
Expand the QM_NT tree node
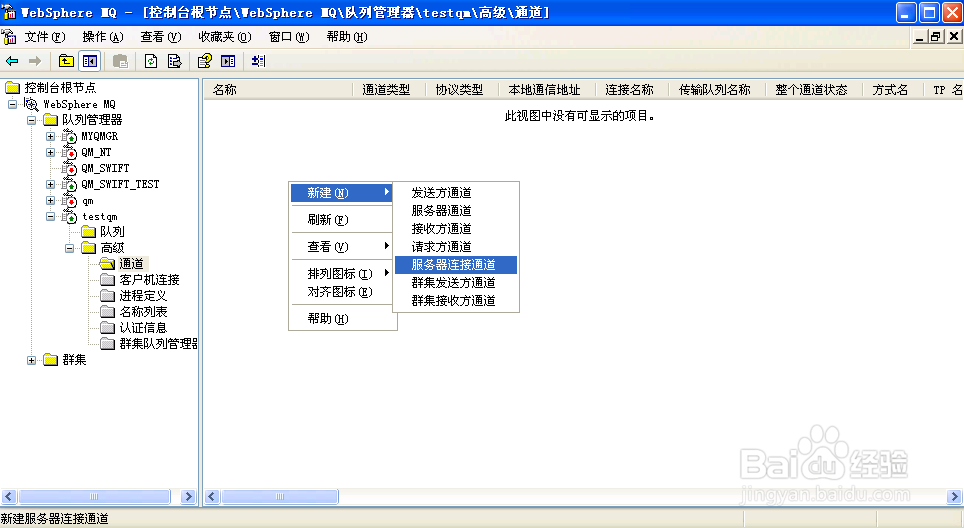click(x=50, y=152)
